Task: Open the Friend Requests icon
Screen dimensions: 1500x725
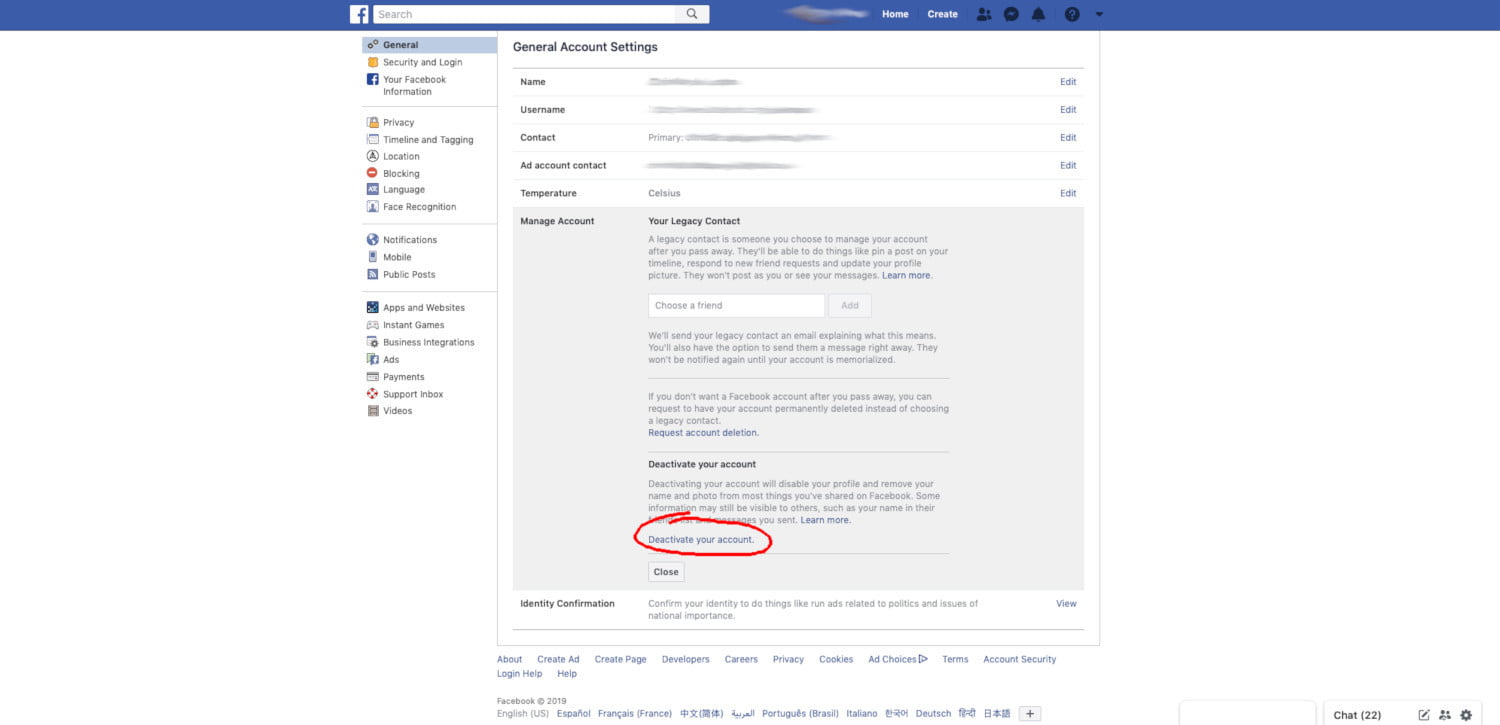Action: coord(983,14)
